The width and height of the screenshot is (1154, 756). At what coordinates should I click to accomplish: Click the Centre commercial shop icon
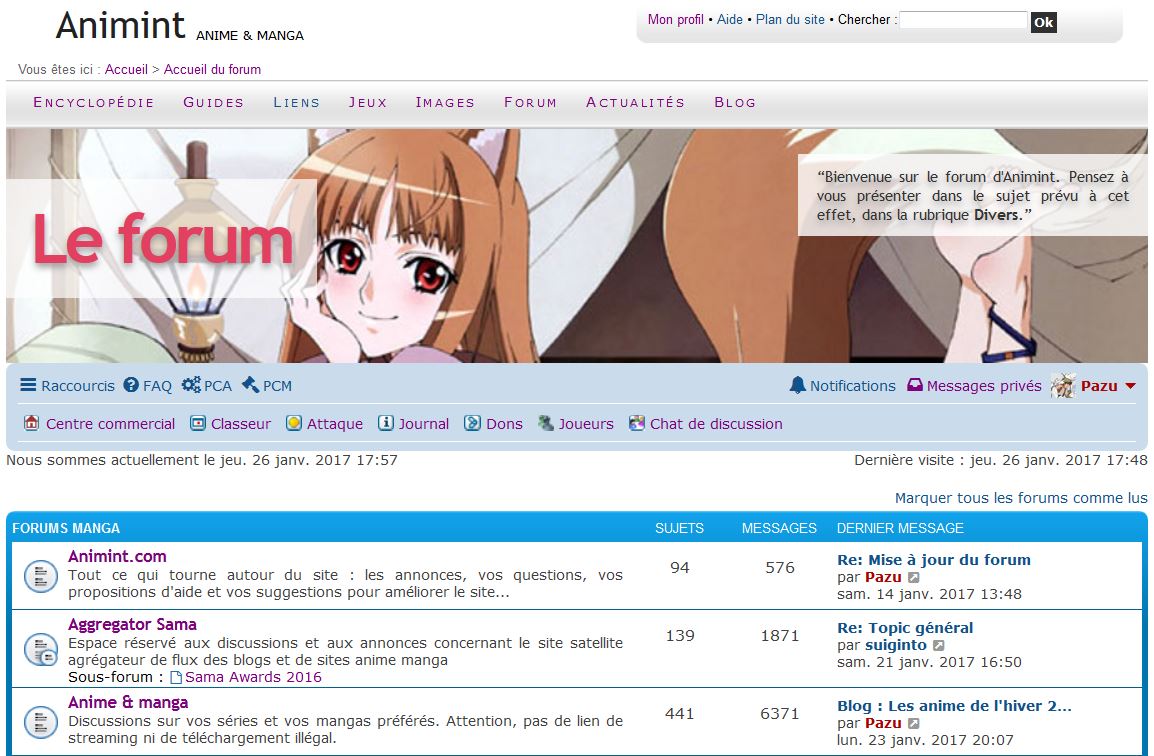[x=31, y=423]
